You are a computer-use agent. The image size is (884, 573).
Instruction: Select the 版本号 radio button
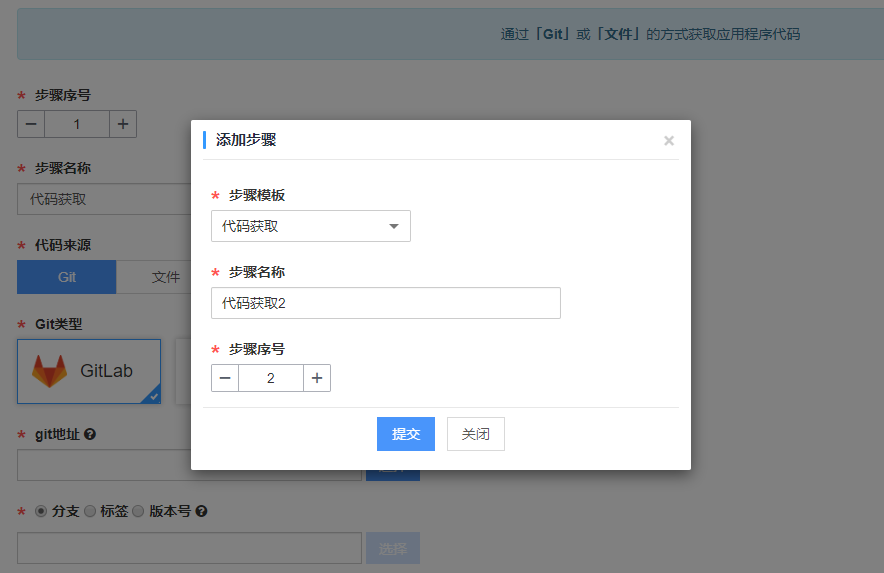tap(139, 511)
